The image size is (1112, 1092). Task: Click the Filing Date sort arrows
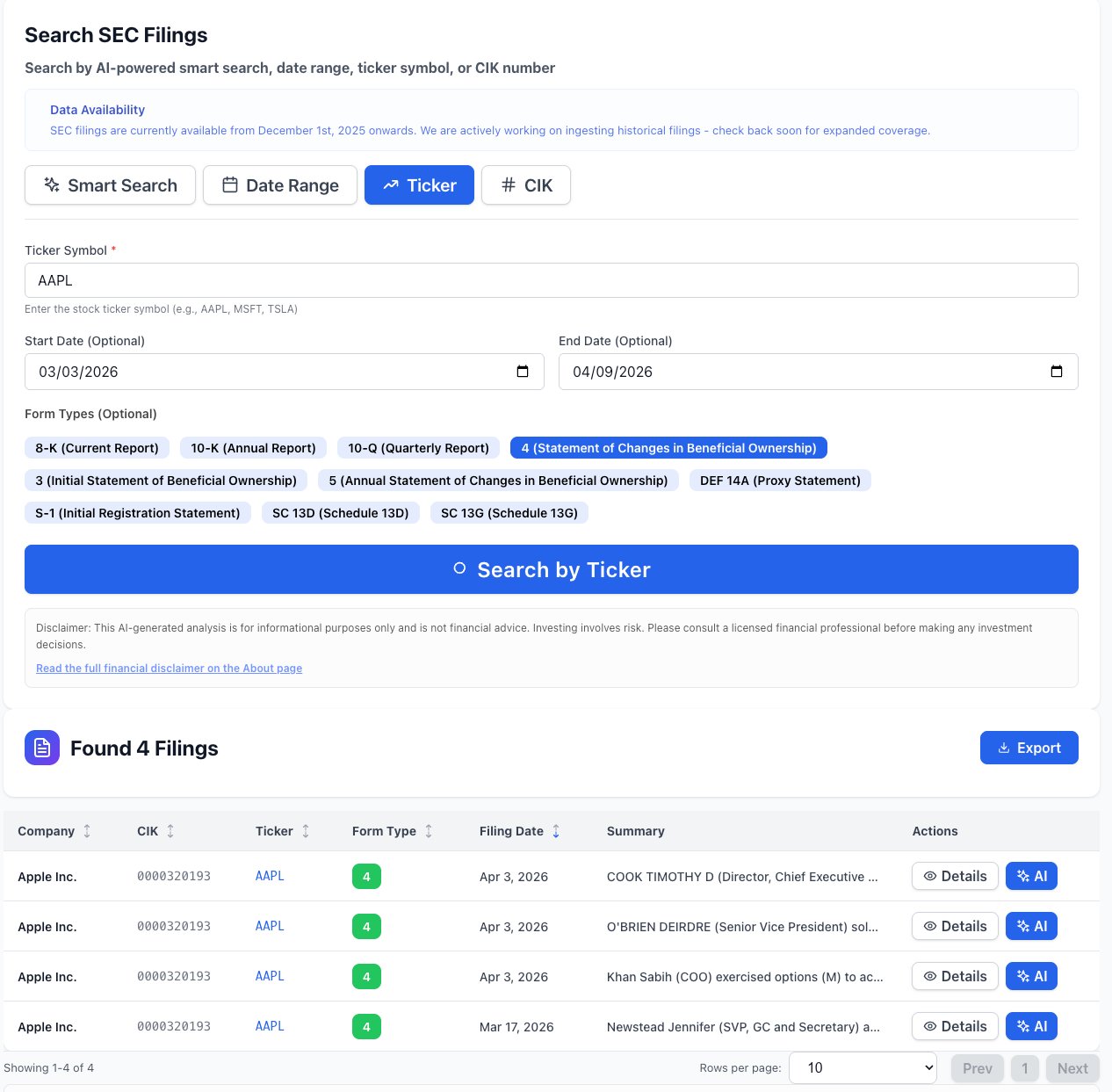pos(555,830)
